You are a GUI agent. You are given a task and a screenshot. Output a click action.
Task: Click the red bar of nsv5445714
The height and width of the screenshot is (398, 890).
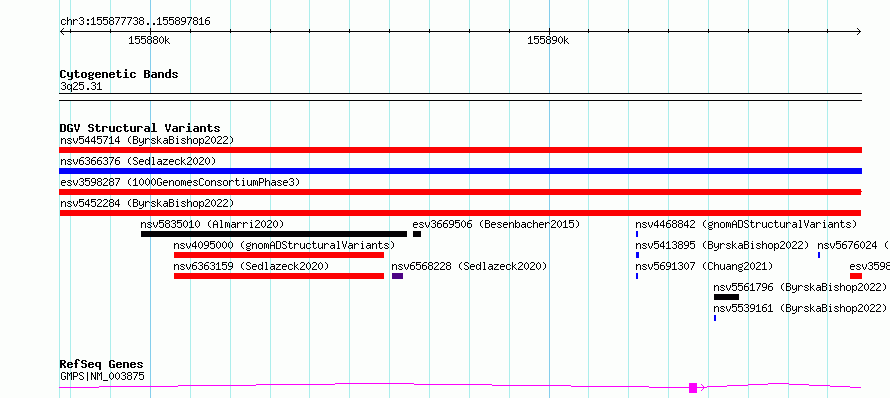pos(460,150)
